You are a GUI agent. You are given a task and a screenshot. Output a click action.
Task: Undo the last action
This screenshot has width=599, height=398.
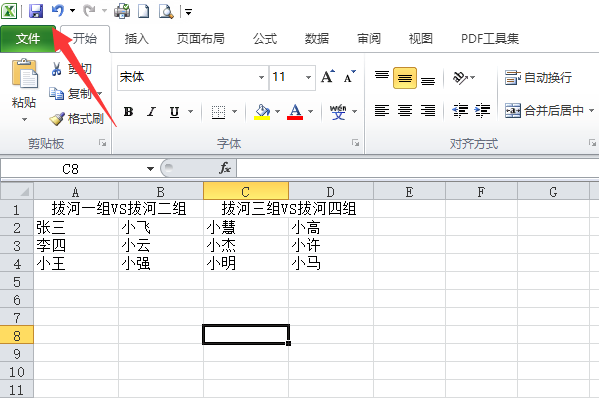tap(58, 10)
